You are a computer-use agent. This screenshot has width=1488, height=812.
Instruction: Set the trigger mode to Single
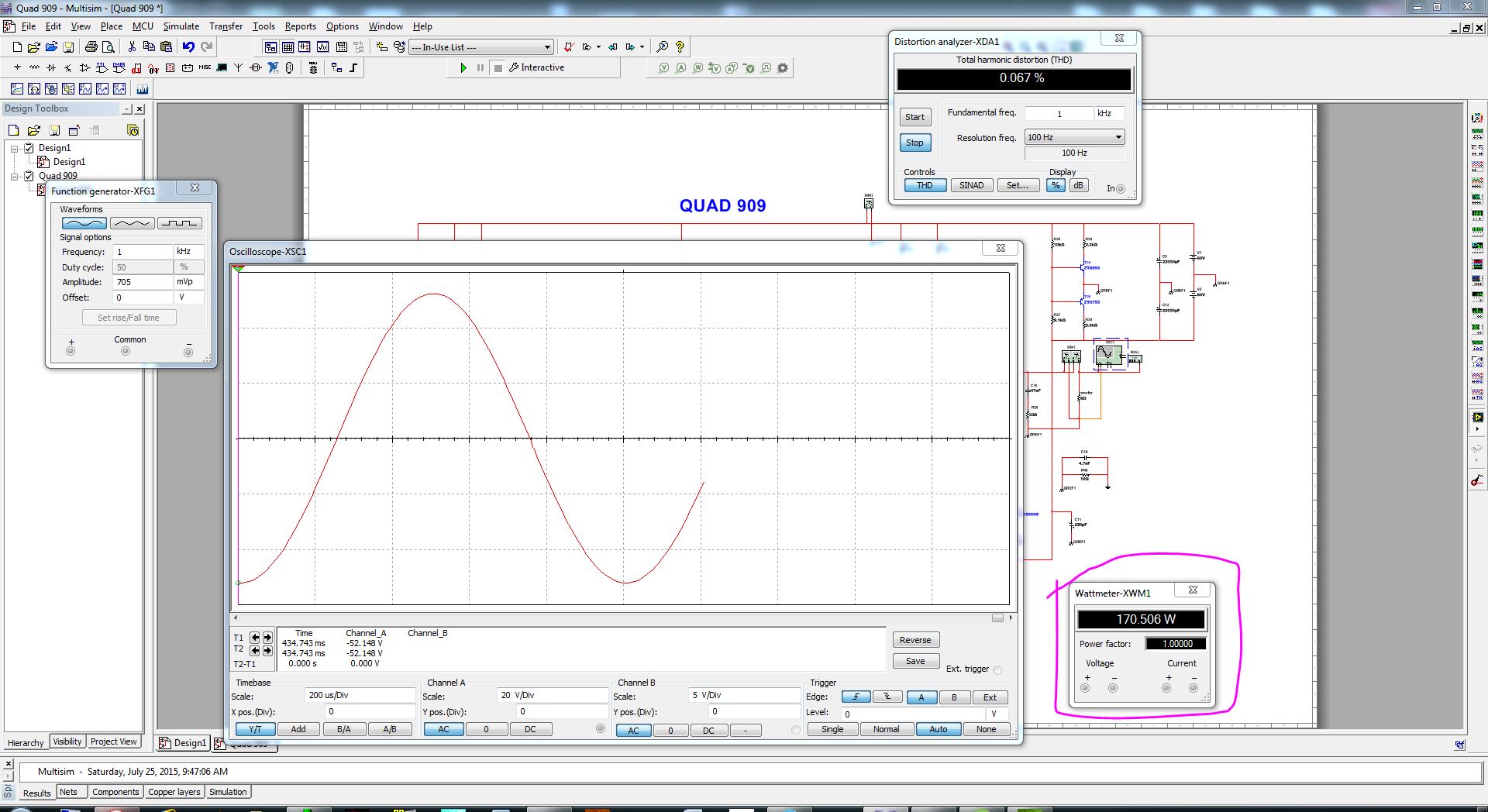pos(832,729)
